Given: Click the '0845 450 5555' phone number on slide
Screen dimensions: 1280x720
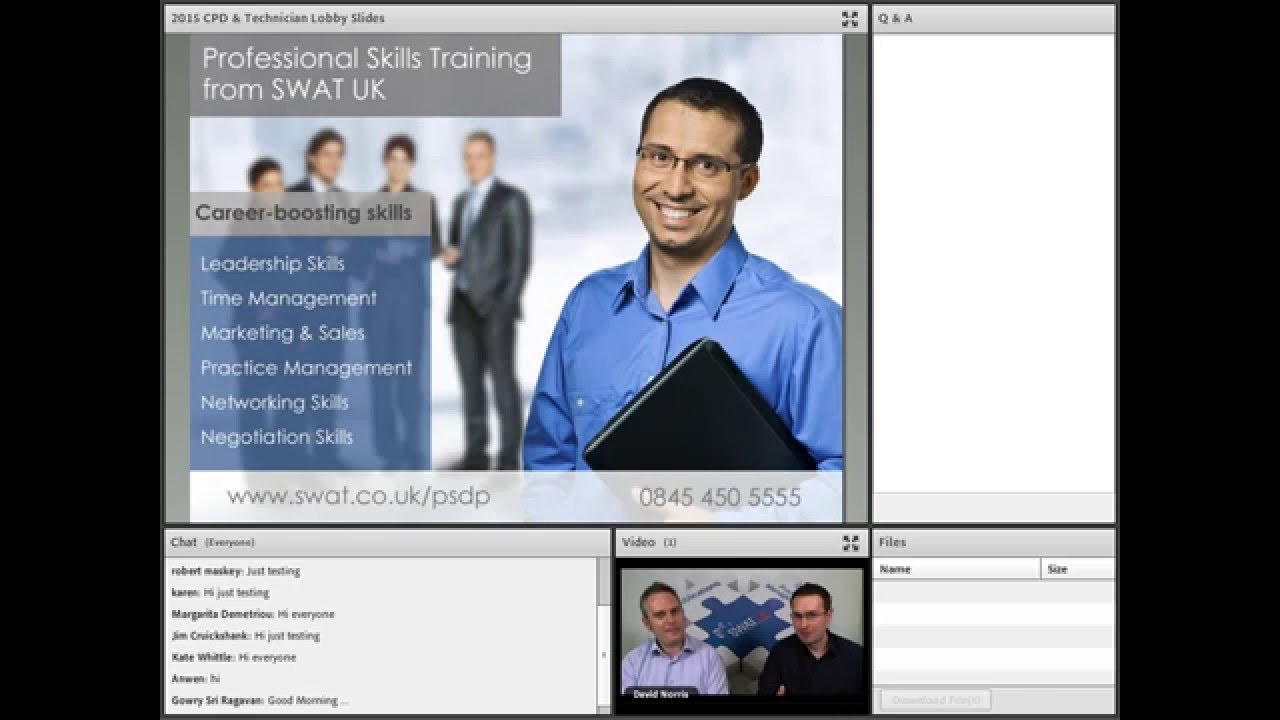Looking at the screenshot, I should pos(720,497).
